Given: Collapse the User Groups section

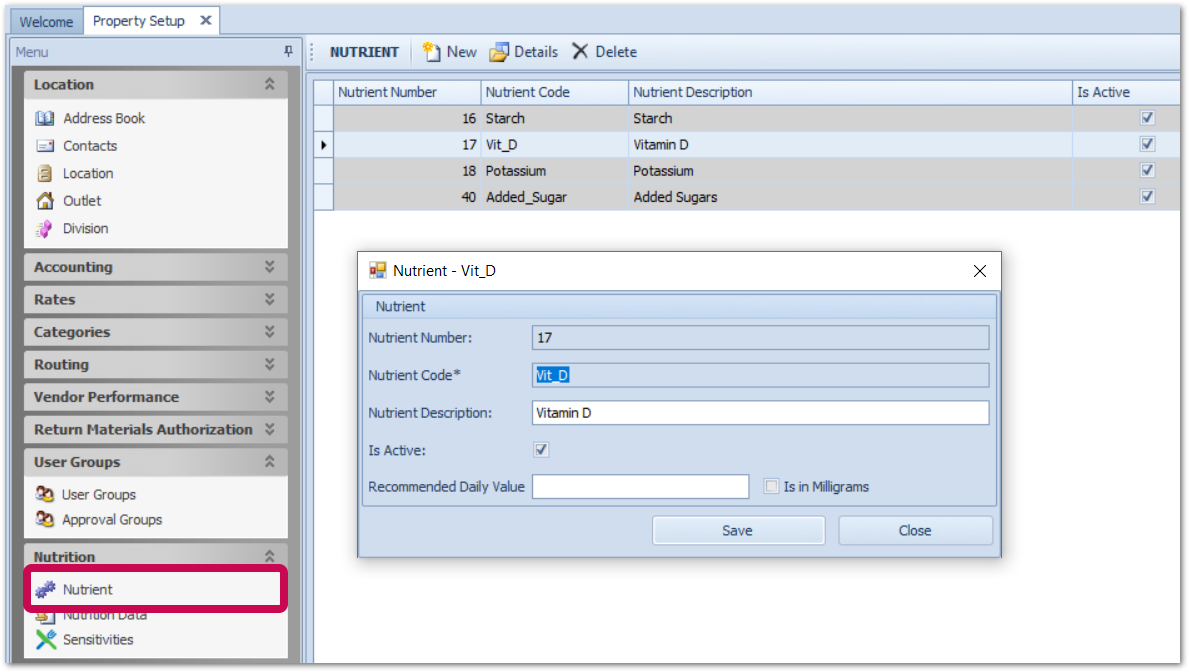Looking at the screenshot, I should point(269,462).
